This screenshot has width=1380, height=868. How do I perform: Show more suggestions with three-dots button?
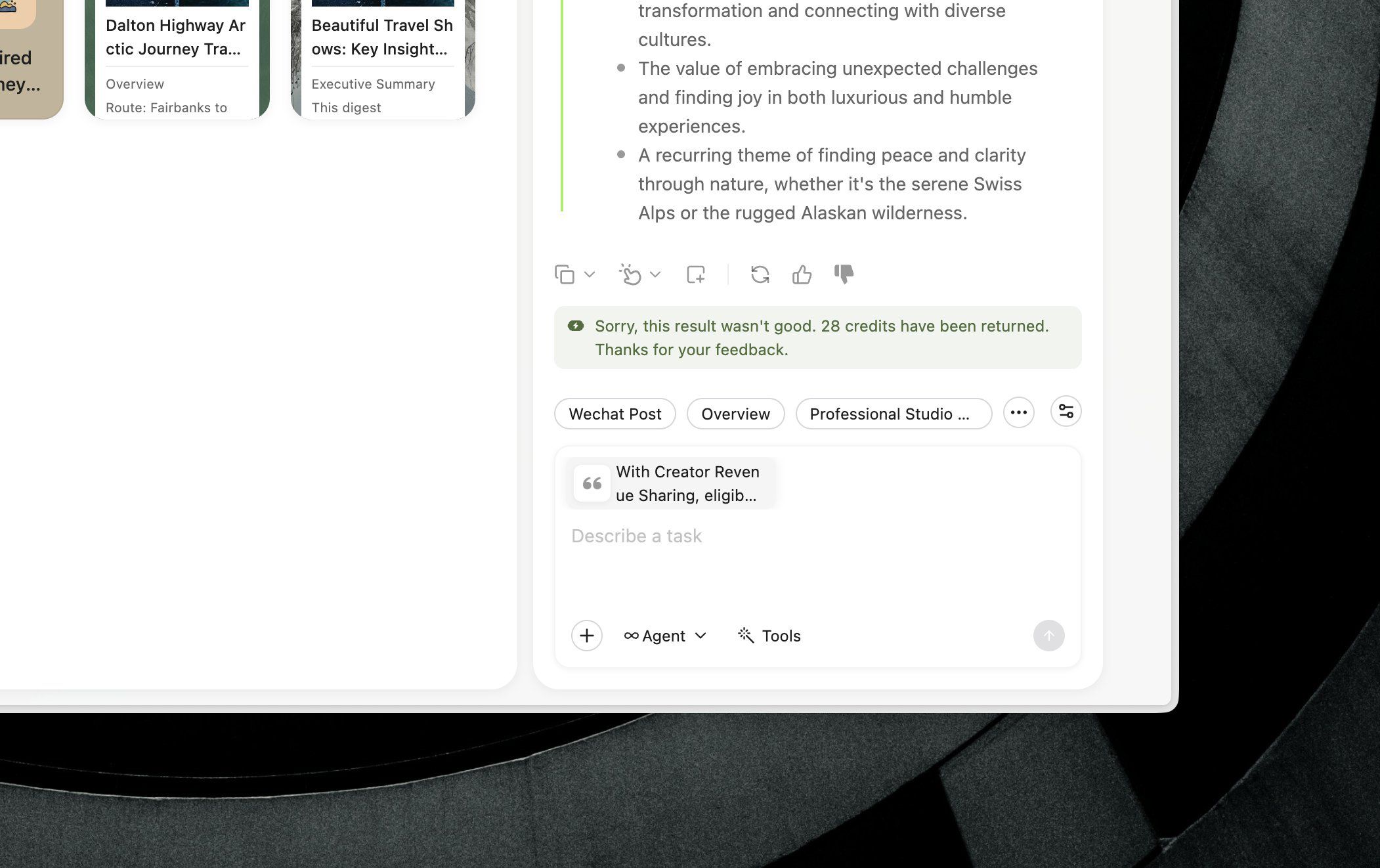[x=1019, y=412]
